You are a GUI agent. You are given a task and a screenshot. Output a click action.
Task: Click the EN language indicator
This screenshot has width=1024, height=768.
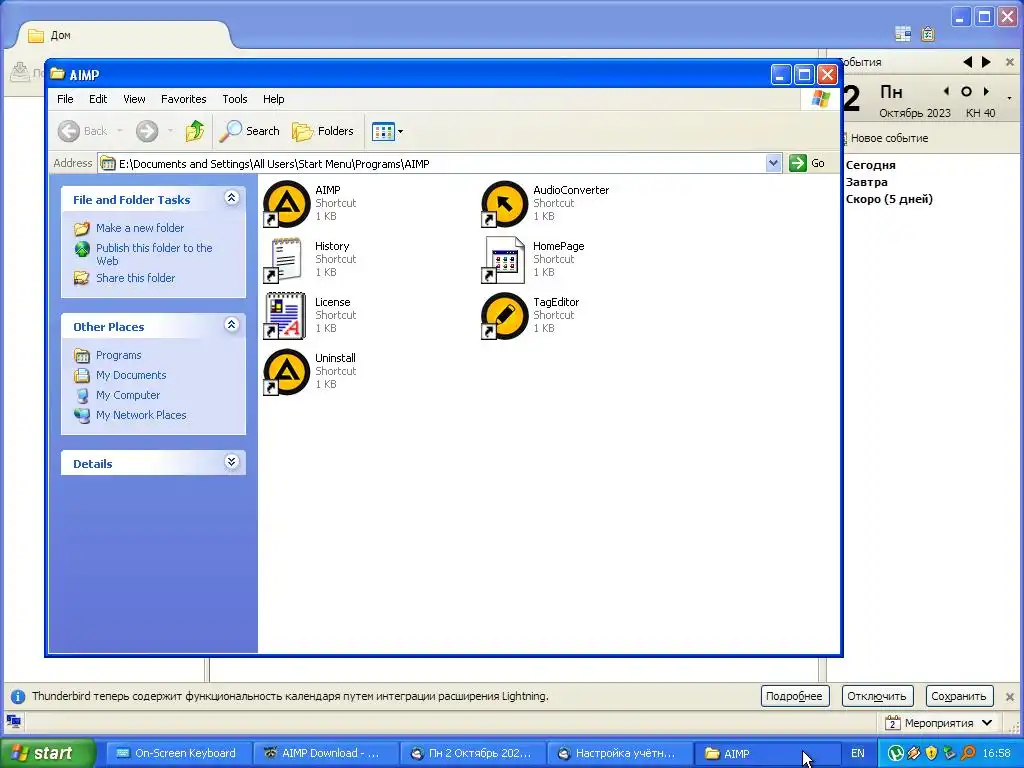[x=857, y=754]
